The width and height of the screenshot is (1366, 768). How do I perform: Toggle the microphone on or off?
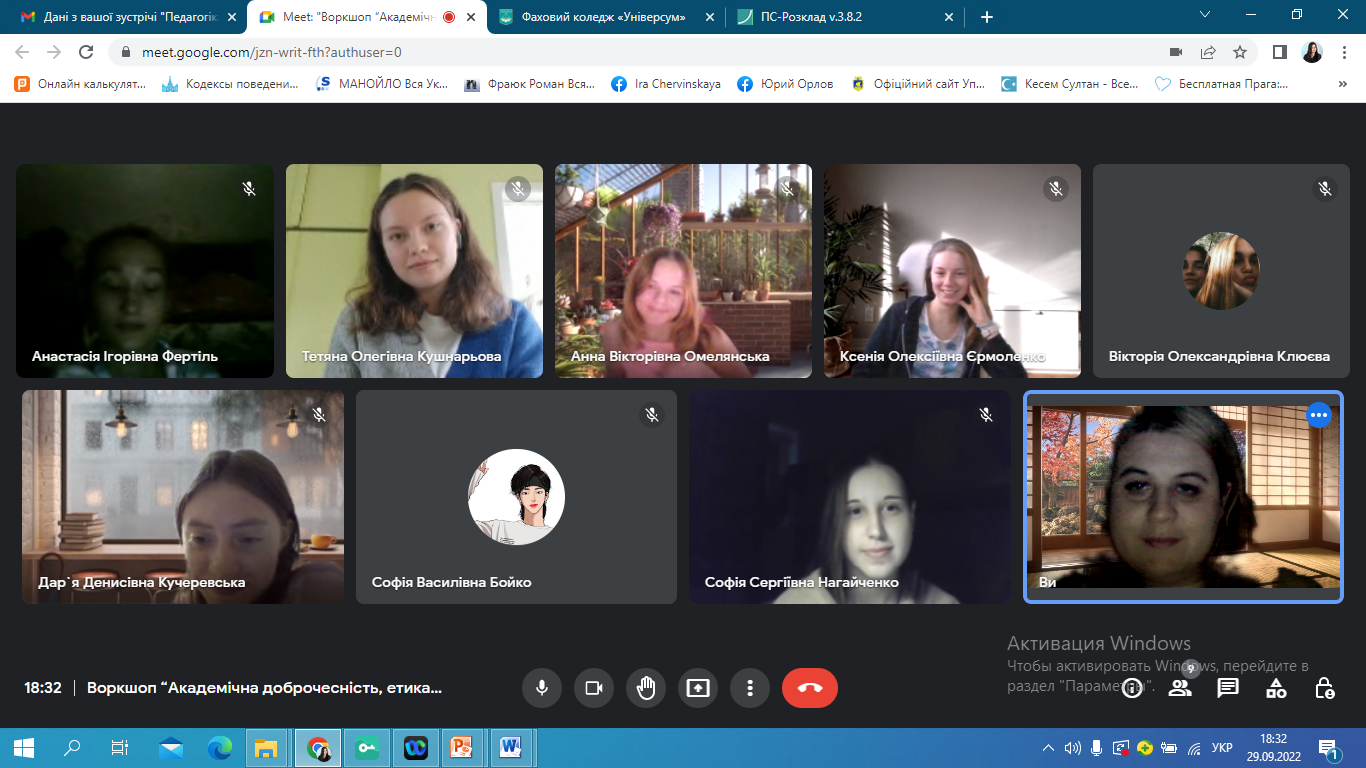[x=542, y=688]
